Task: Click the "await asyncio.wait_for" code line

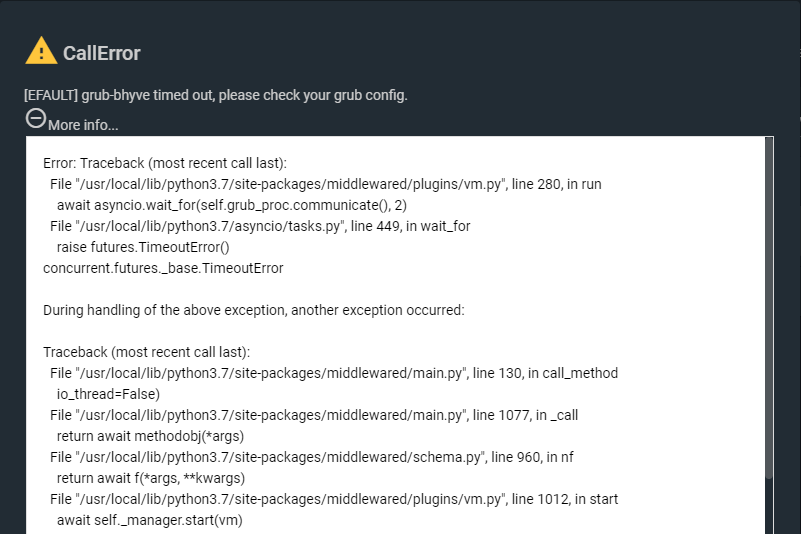Action: click(232, 205)
